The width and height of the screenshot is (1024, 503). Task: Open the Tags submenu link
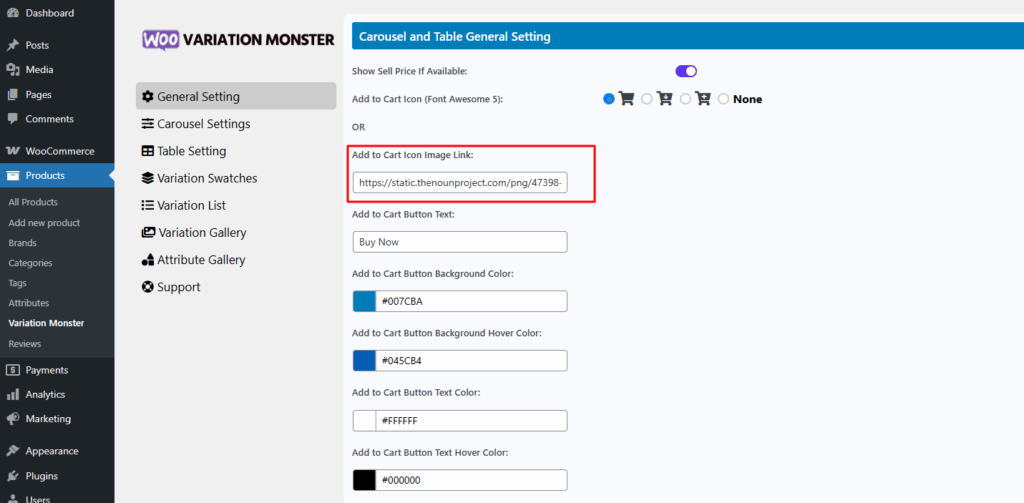click(18, 284)
